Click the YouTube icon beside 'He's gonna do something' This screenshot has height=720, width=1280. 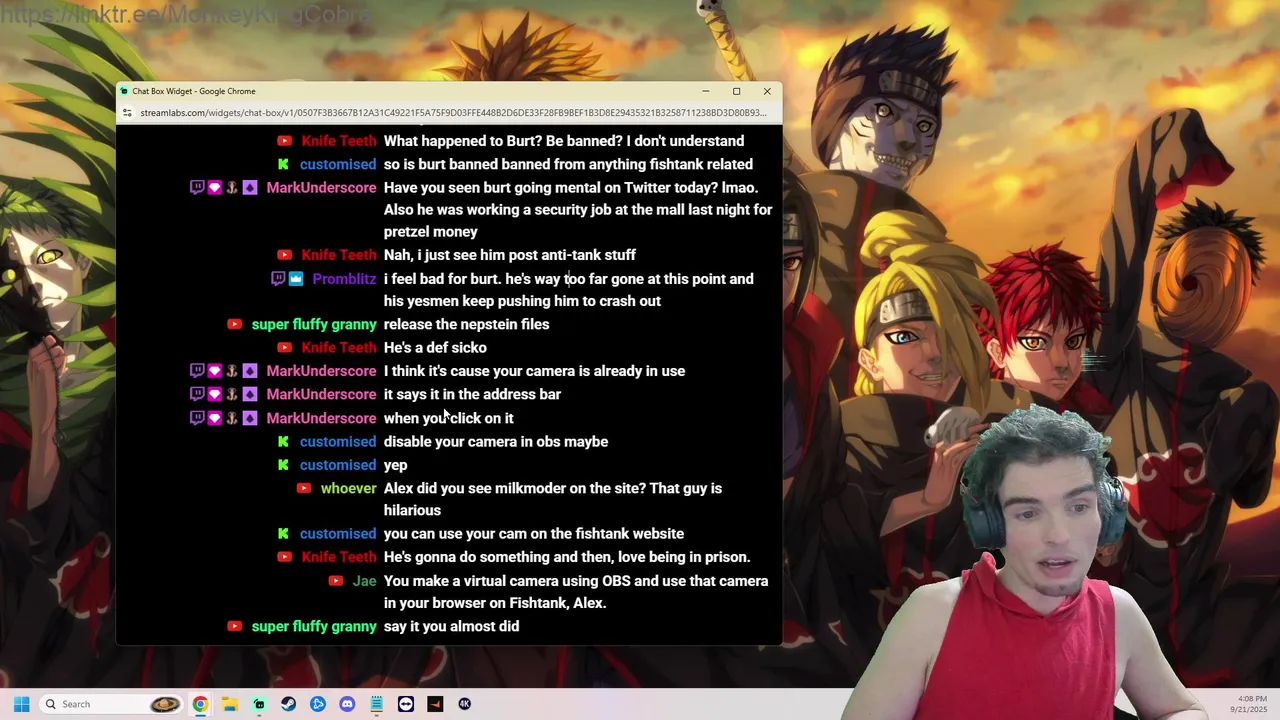tap(285, 557)
